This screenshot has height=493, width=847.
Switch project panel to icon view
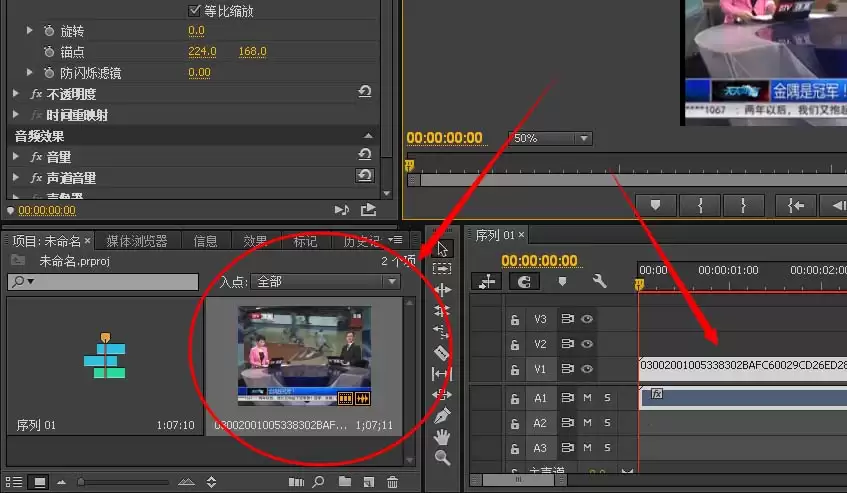click(39, 482)
